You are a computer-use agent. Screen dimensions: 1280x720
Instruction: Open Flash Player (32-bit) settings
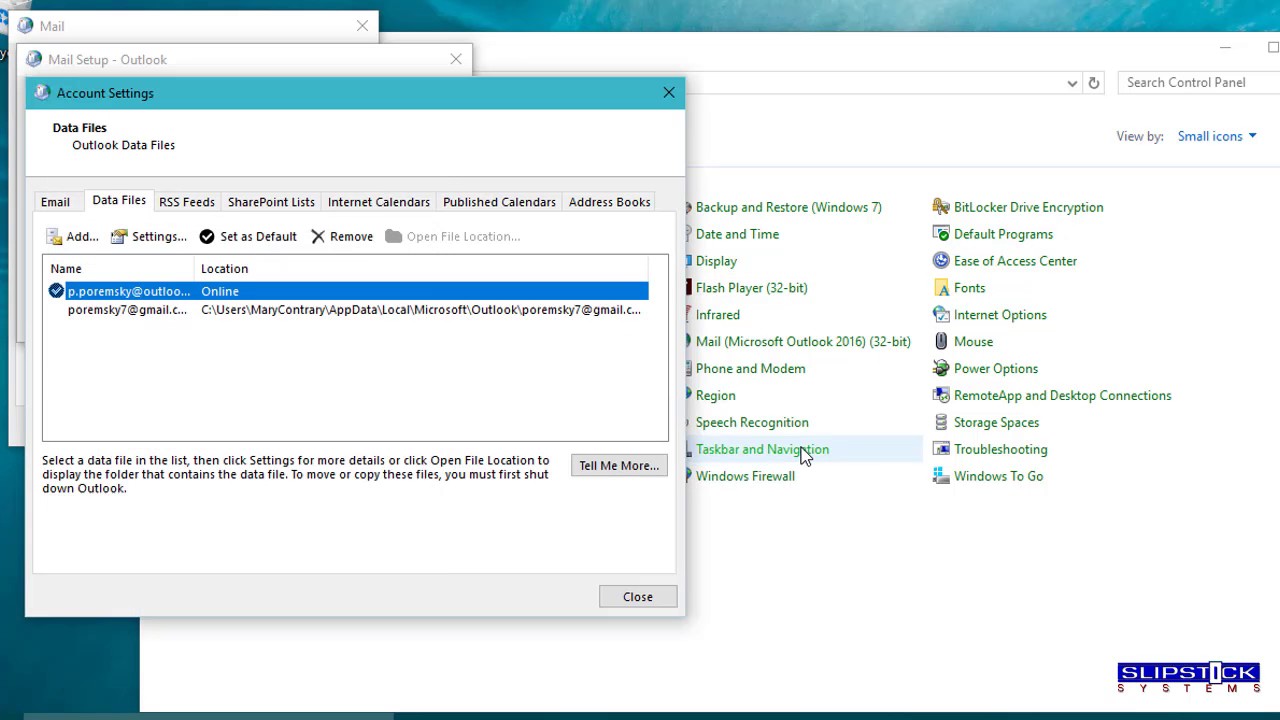(x=752, y=288)
